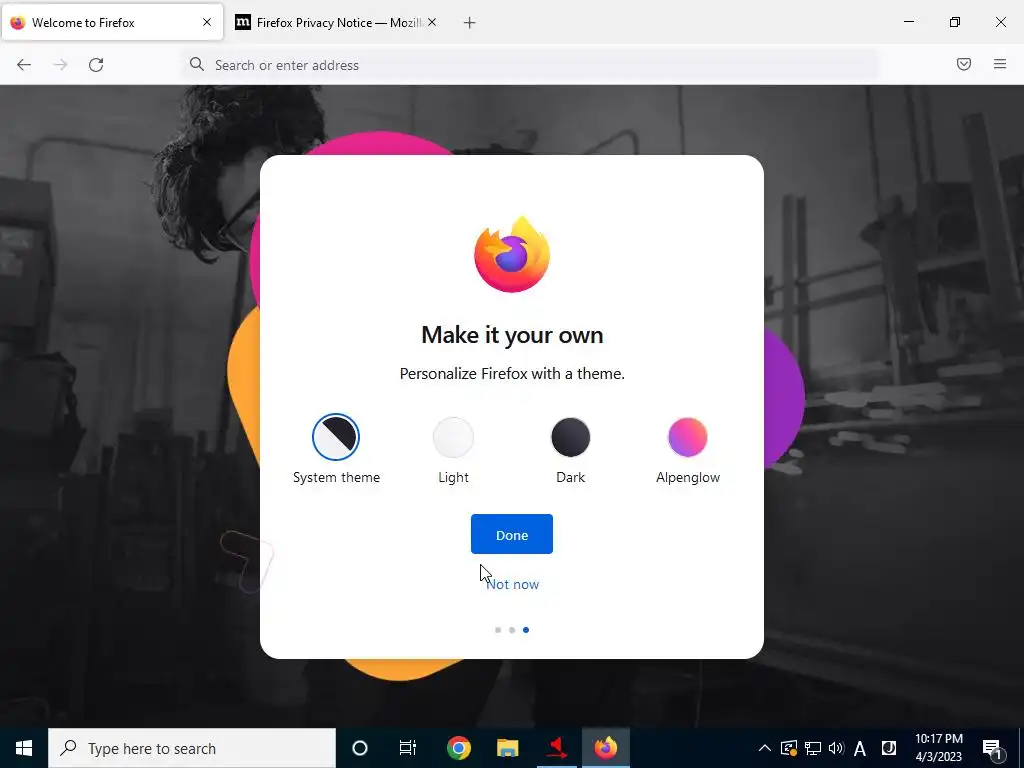The image size is (1024, 768).
Task: Reload the current page
Action: coord(96,65)
